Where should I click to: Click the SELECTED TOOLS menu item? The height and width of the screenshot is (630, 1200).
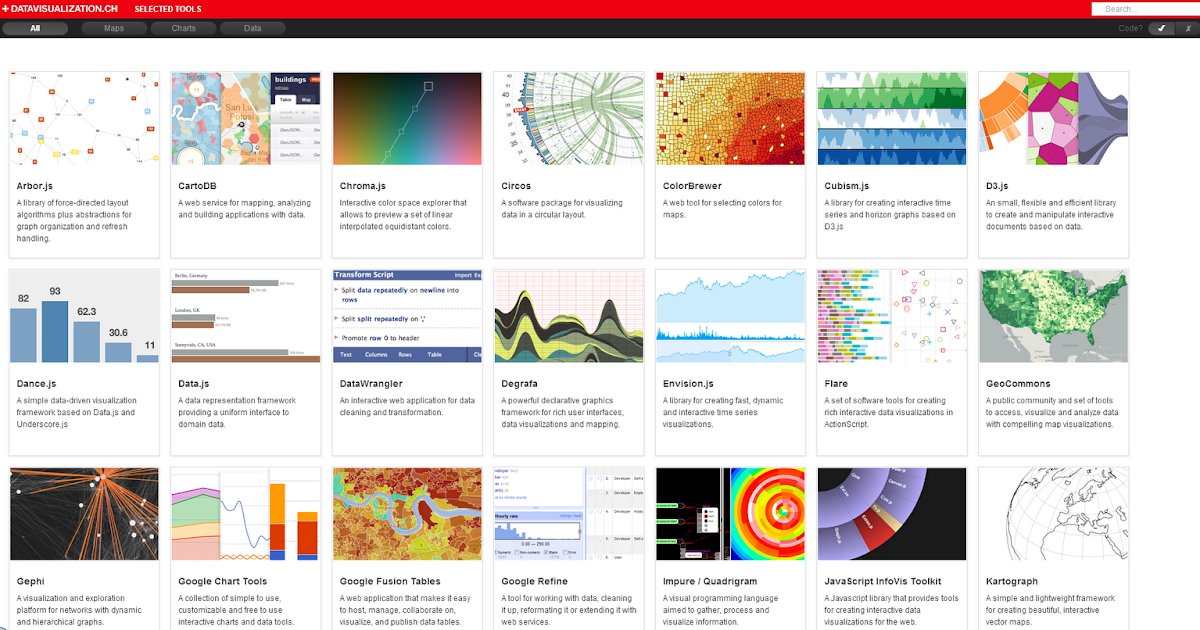click(x=166, y=8)
